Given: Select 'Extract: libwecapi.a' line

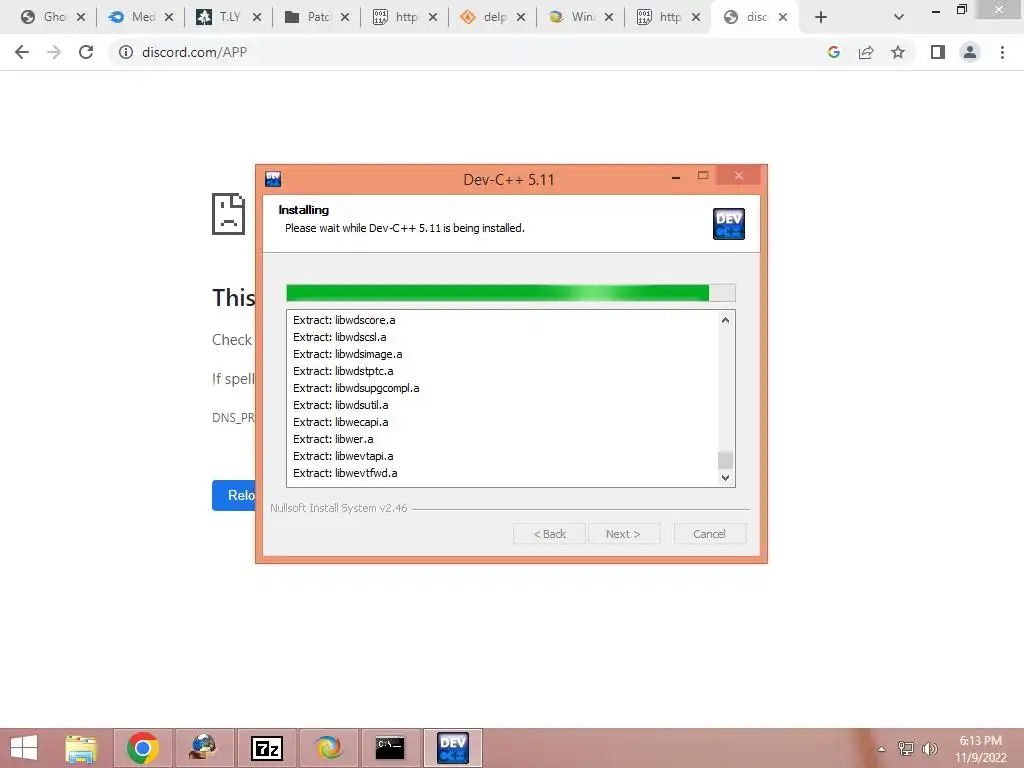Looking at the screenshot, I should coord(340,422).
